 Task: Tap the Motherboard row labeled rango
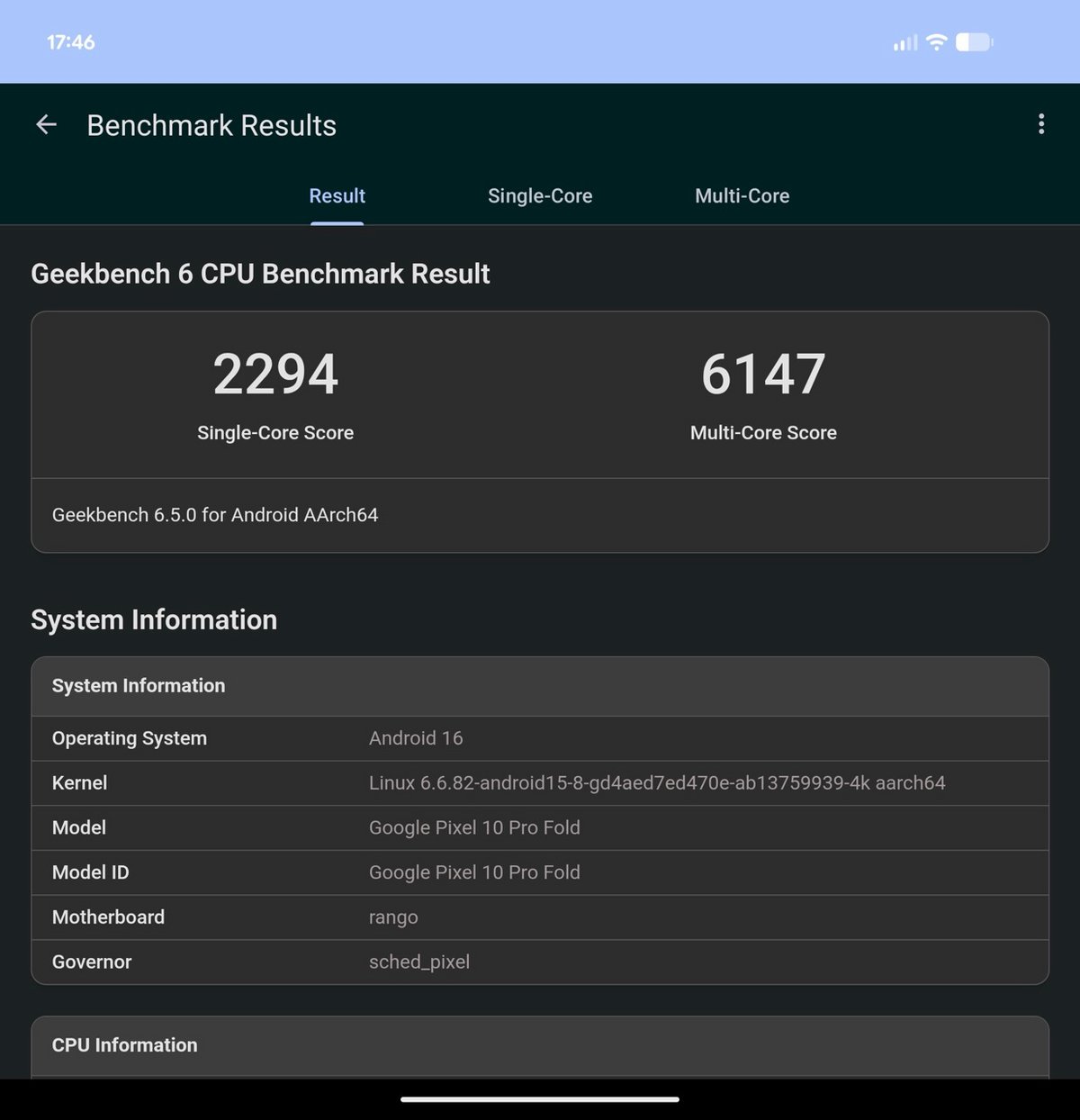pos(540,917)
